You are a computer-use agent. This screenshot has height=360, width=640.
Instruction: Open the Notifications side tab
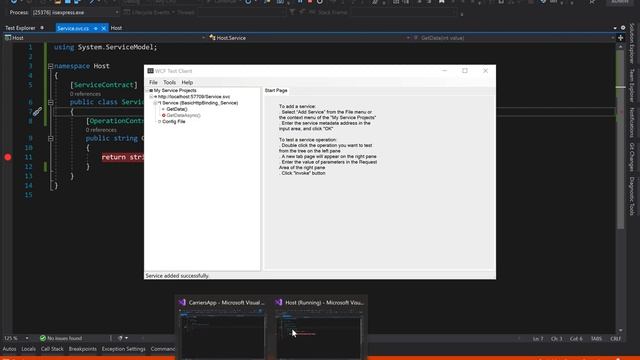click(632, 122)
